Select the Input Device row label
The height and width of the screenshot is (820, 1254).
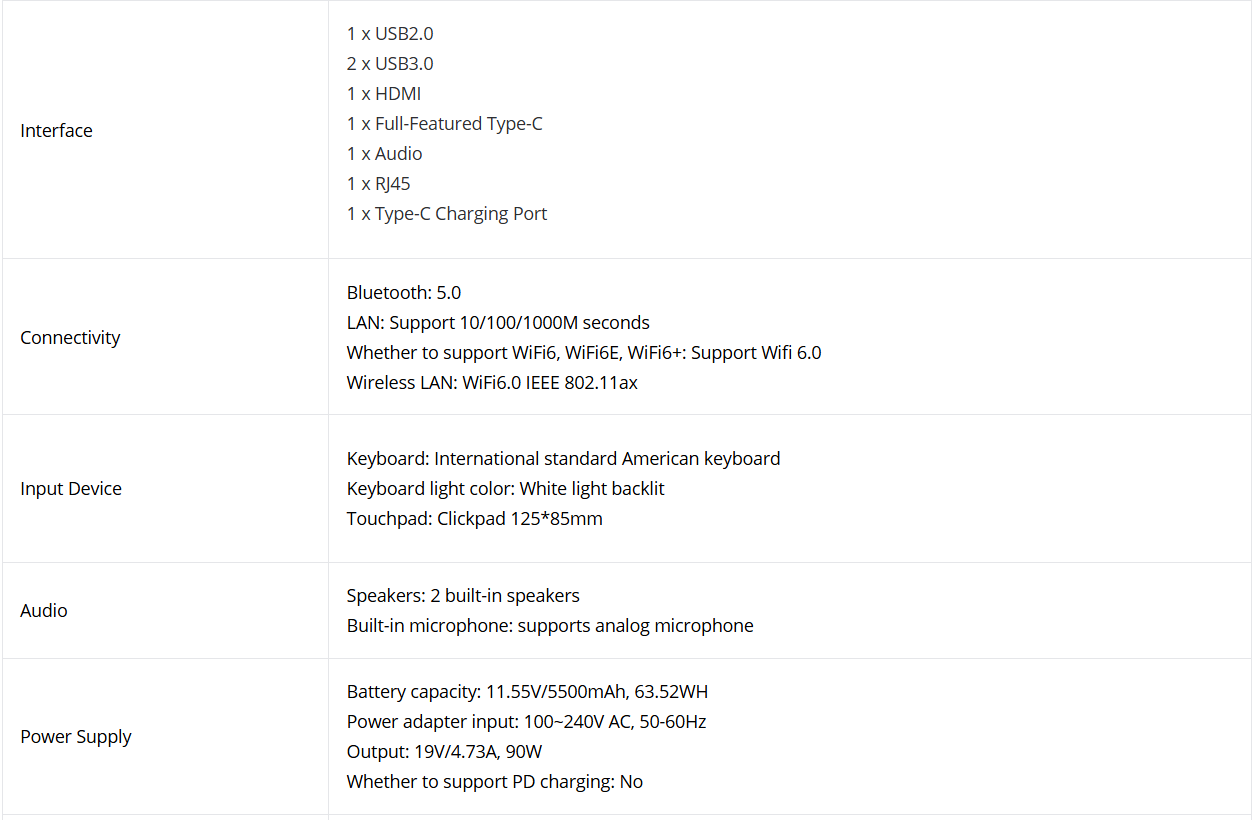coord(71,489)
